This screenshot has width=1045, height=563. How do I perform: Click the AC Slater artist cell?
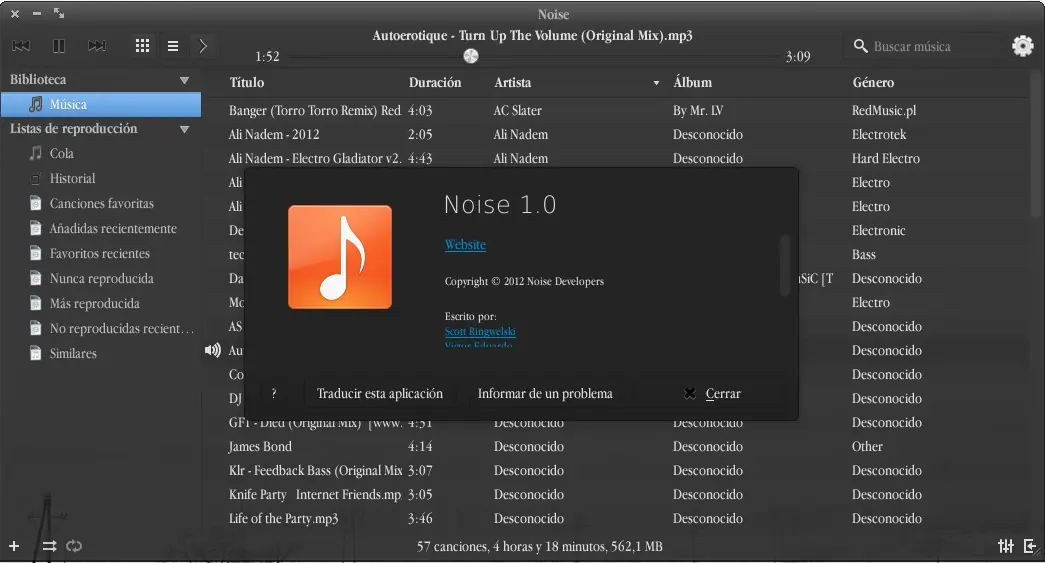coord(517,111)
